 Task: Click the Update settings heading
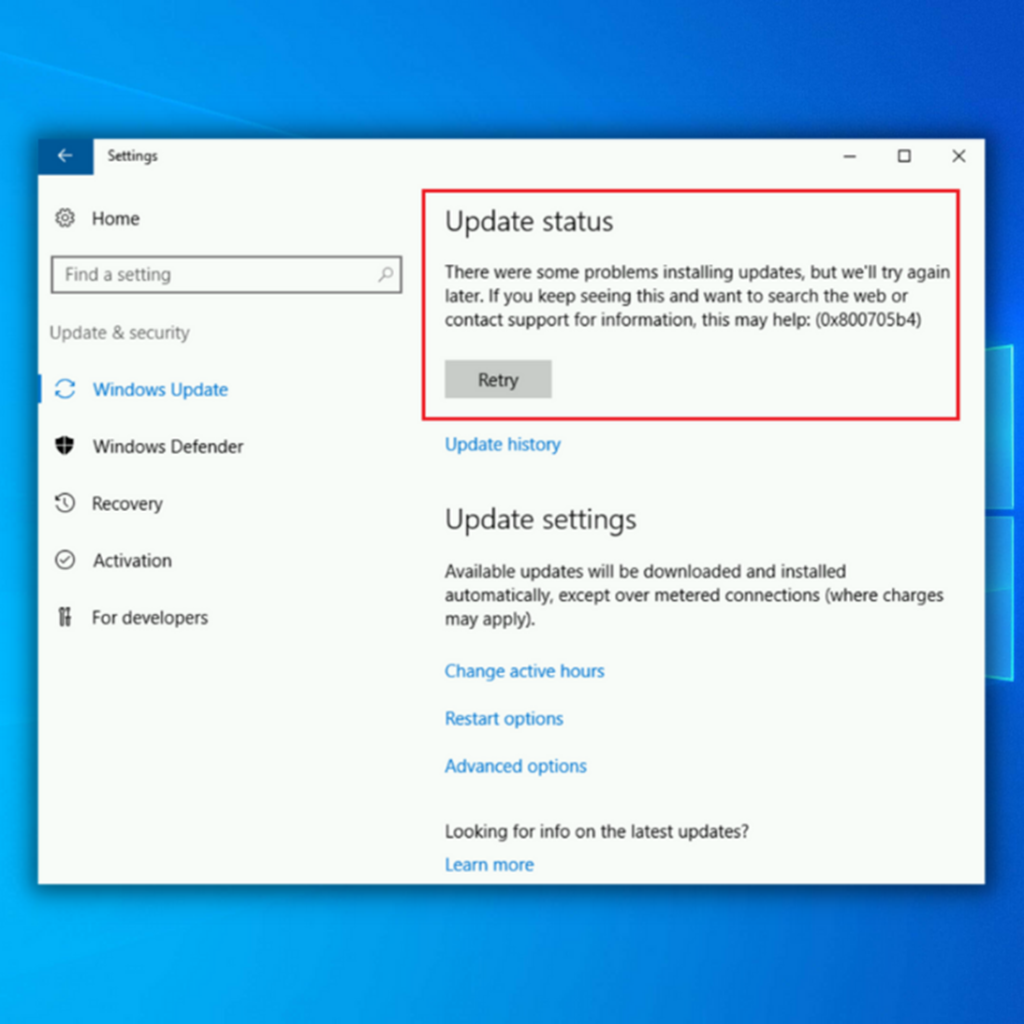point(541,520)
